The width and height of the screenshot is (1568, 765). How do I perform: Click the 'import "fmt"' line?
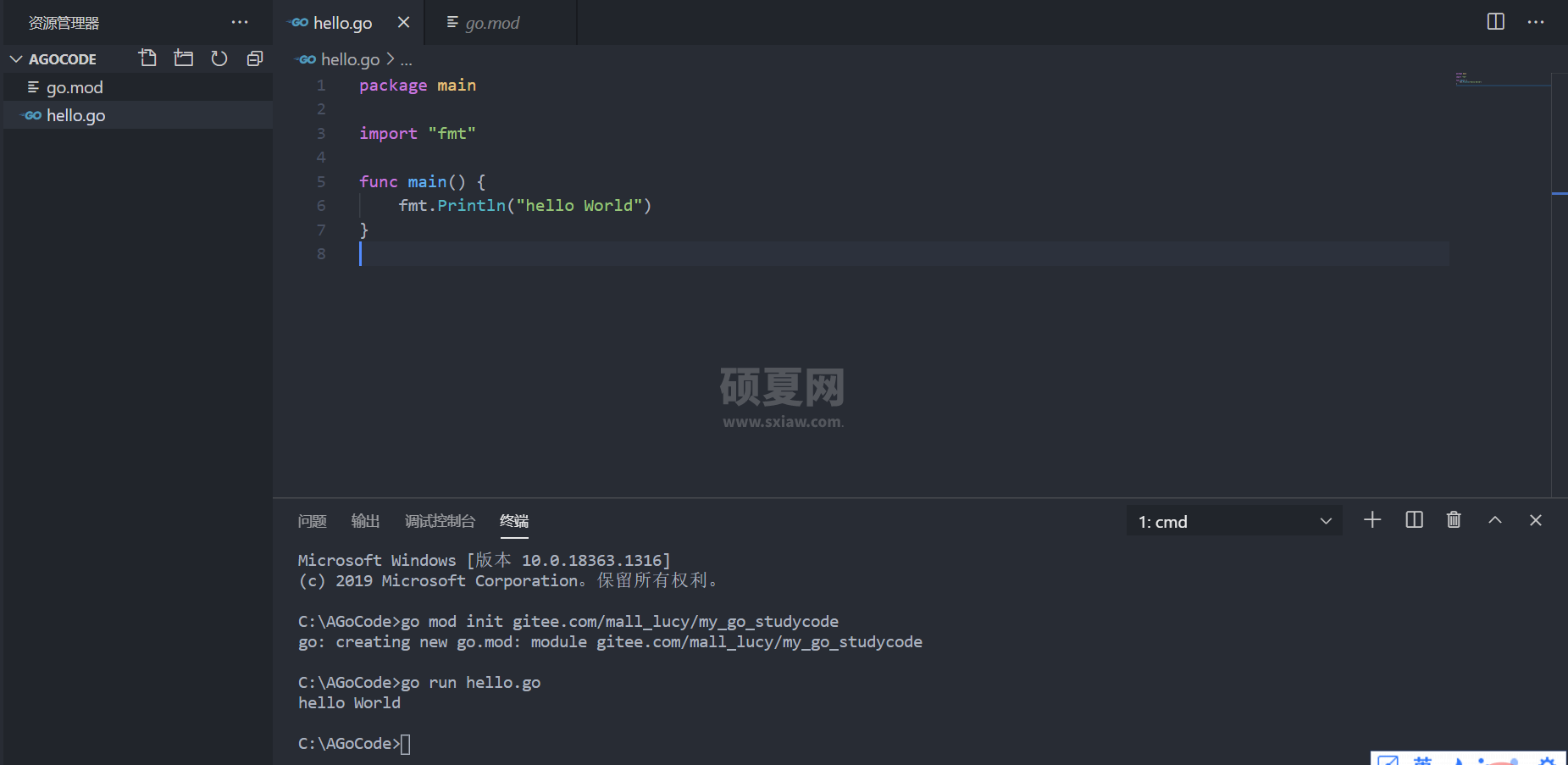click(418, 133)
